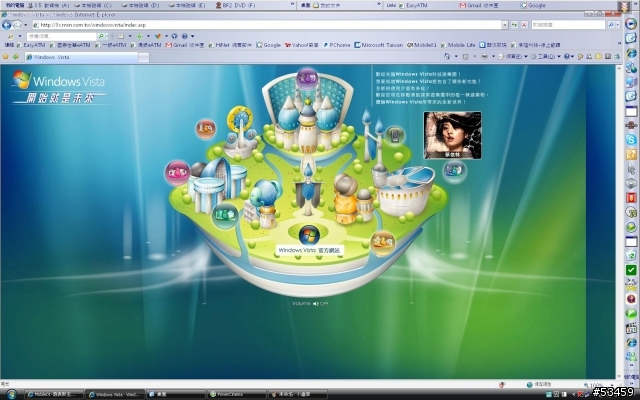Click the toolbar search field in second row
The height and width of the screenshot is (400, 640).
[x=62, y=36]
